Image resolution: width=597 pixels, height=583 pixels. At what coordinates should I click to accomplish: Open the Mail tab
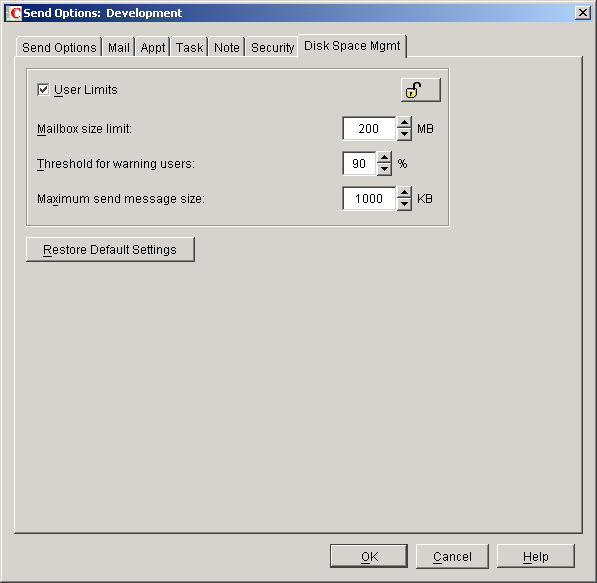click(119, 48)
